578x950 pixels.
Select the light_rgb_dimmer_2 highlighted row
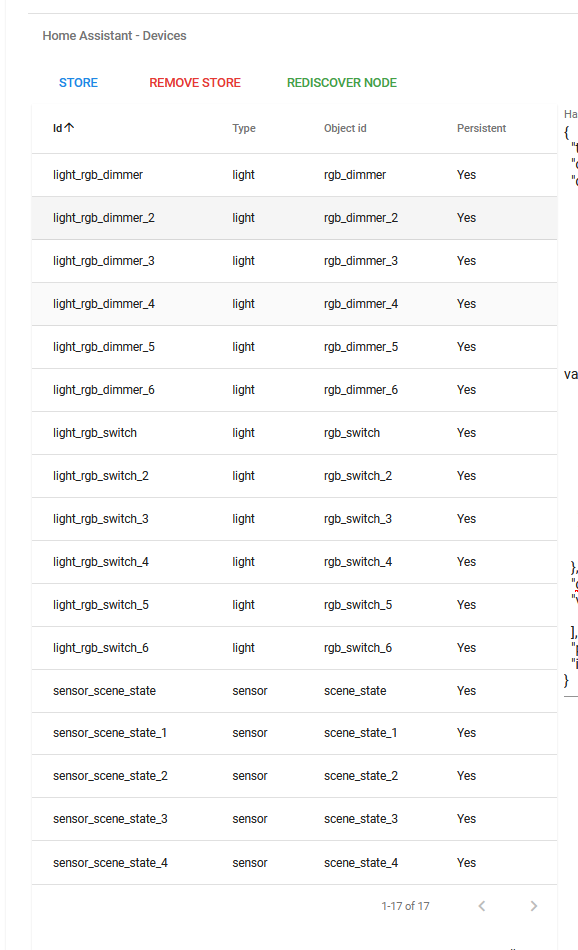[105, 217]
